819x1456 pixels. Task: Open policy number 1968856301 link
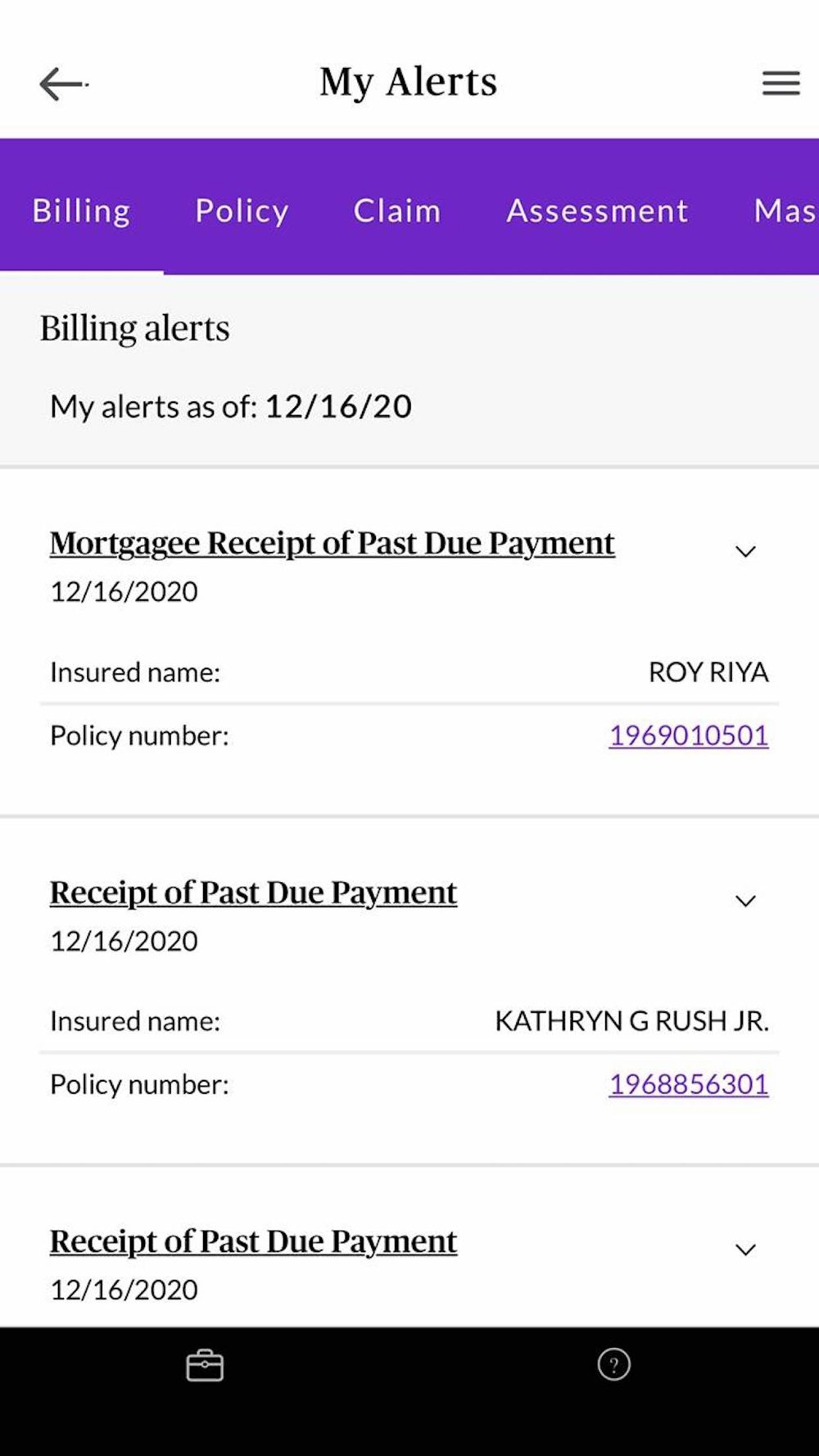[x=688, y=1084]
